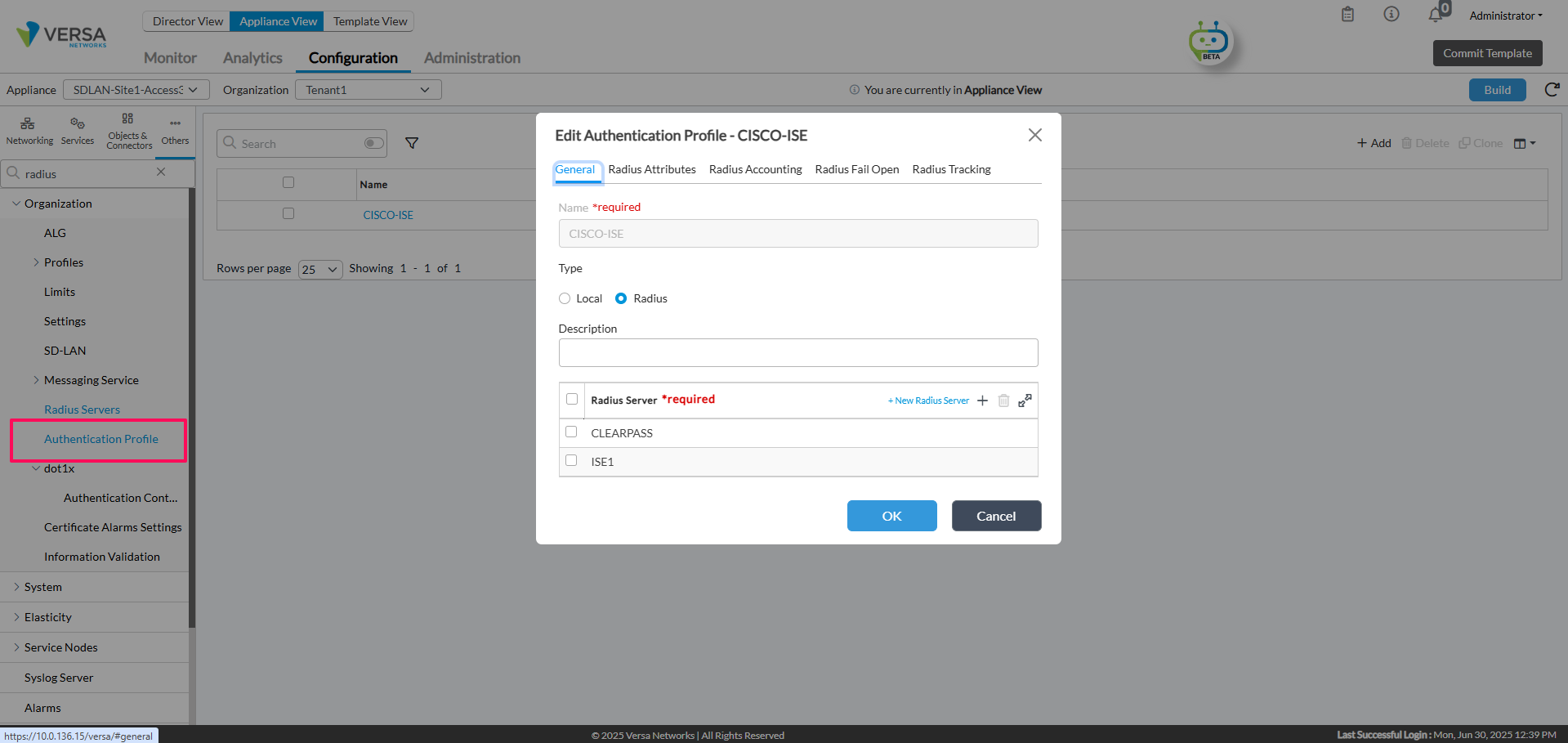Expand the Messaging Service node
The height and width of the screenshot is (743, 1568).
(x=36, y=380)
